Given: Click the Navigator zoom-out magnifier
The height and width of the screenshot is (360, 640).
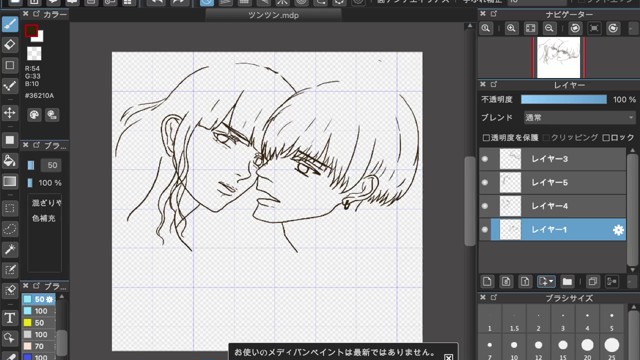Looking at the screenshot, I should pos(549,28).
